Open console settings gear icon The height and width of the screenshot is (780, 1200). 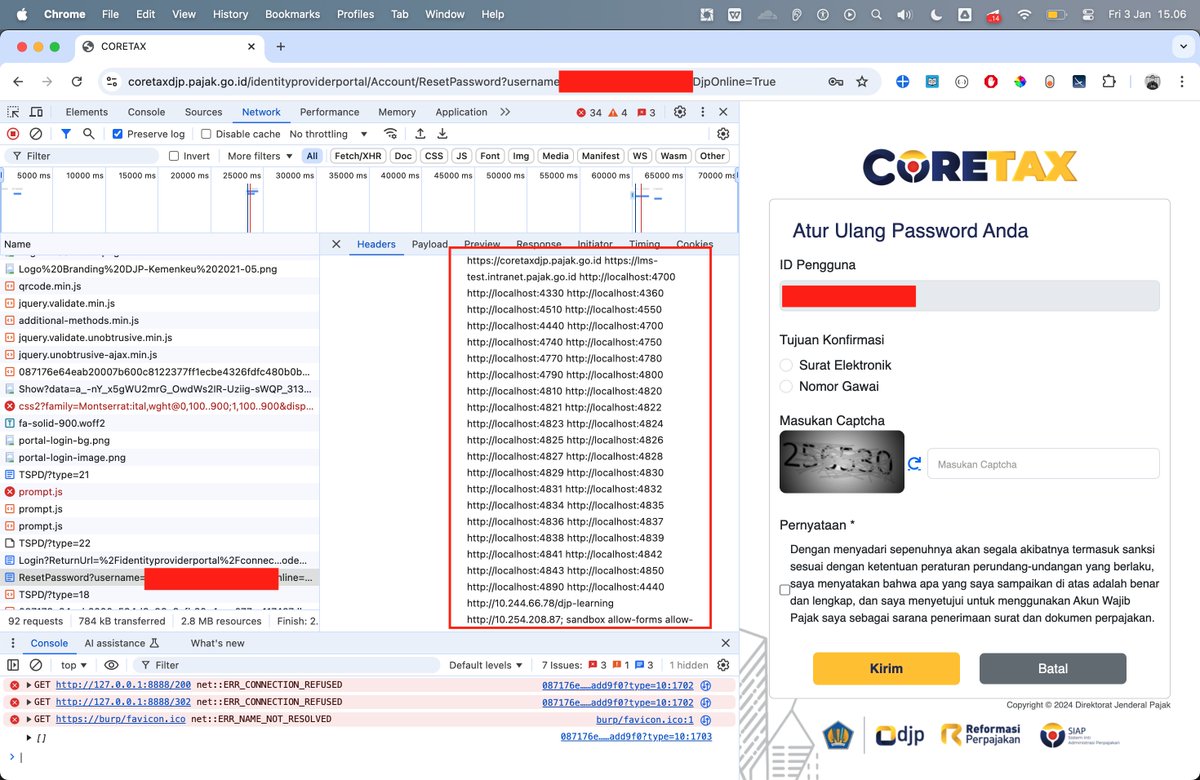click(x=724, y=665)
